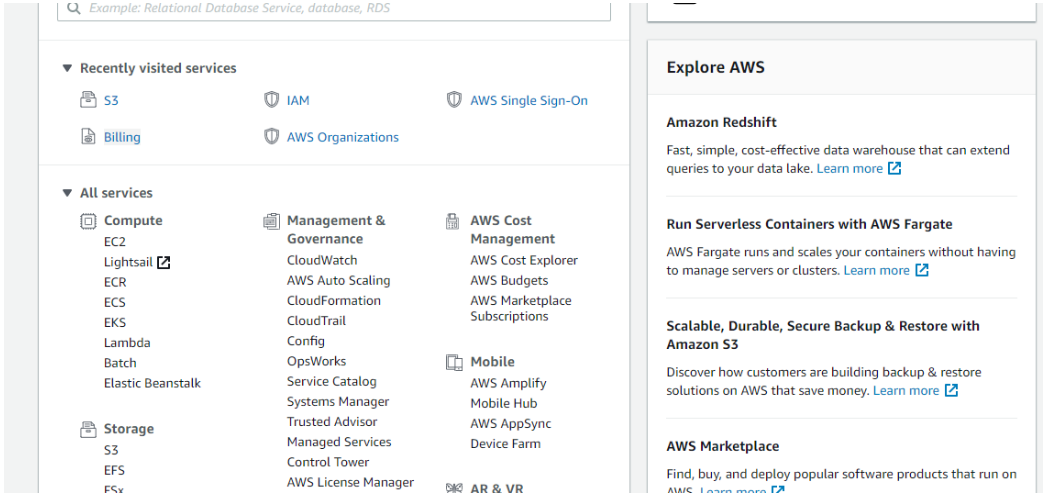Open ECS service
This screenshot has height=493, width=1058.
tap(115, 302)
